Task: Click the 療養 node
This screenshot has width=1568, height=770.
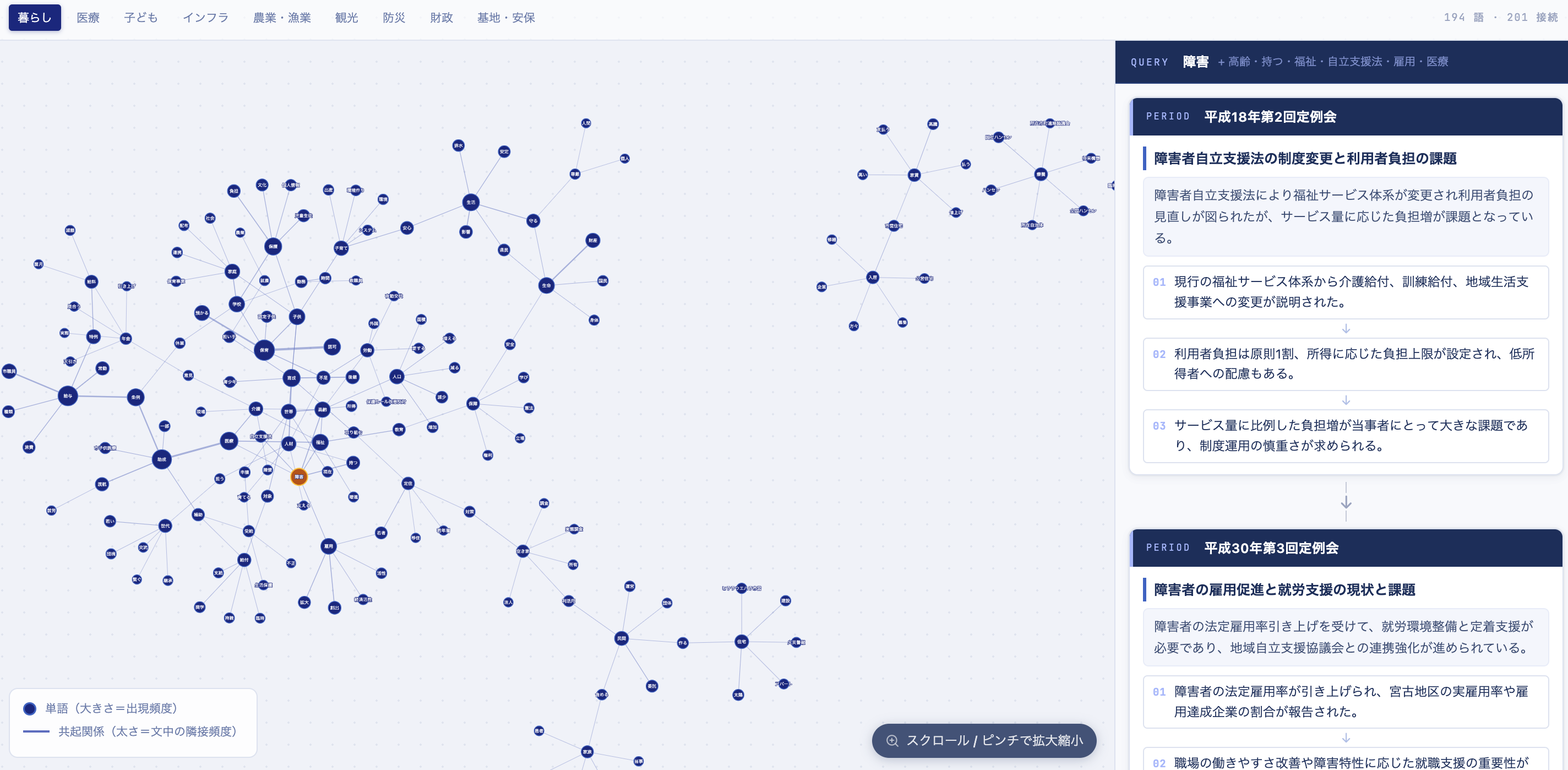Action: (x=1041, y=174)
